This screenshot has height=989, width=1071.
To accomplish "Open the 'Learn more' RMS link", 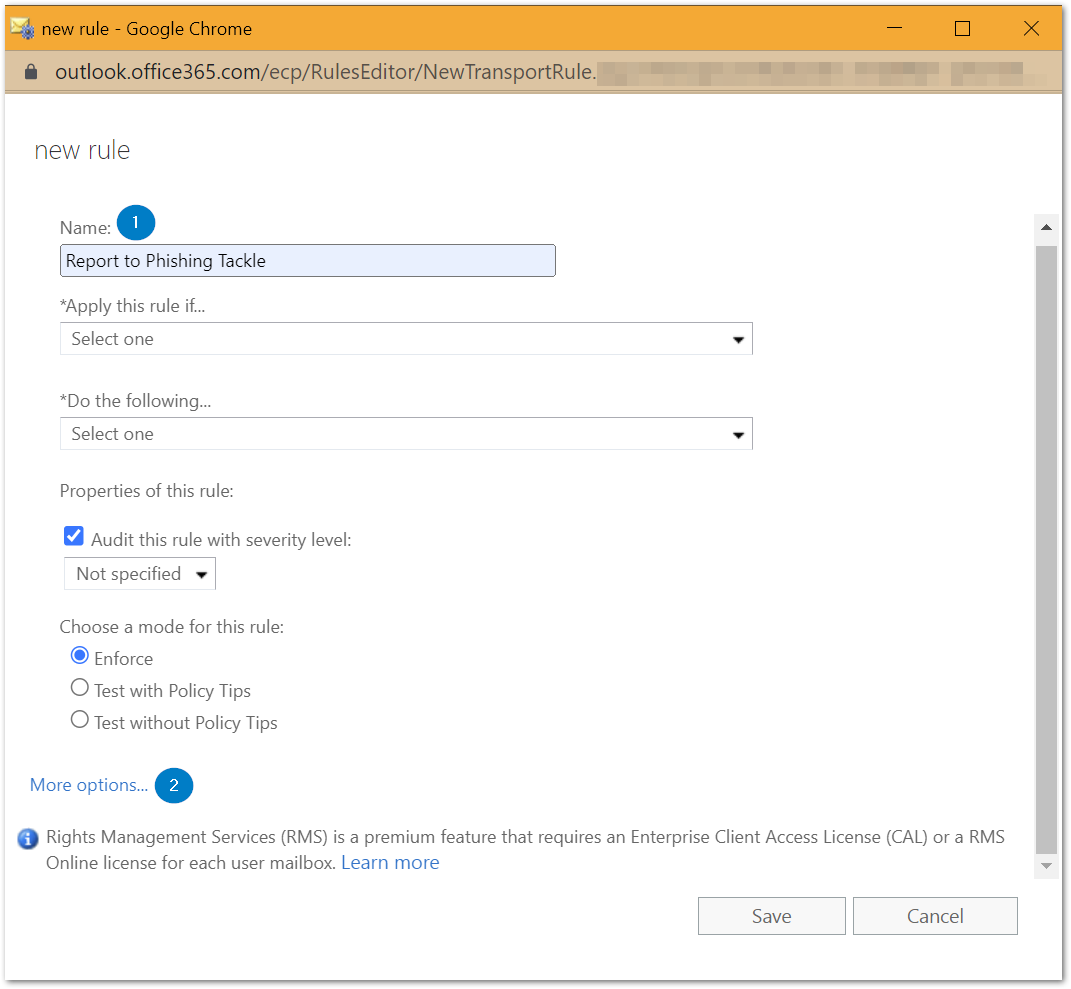I will [390, 863].
